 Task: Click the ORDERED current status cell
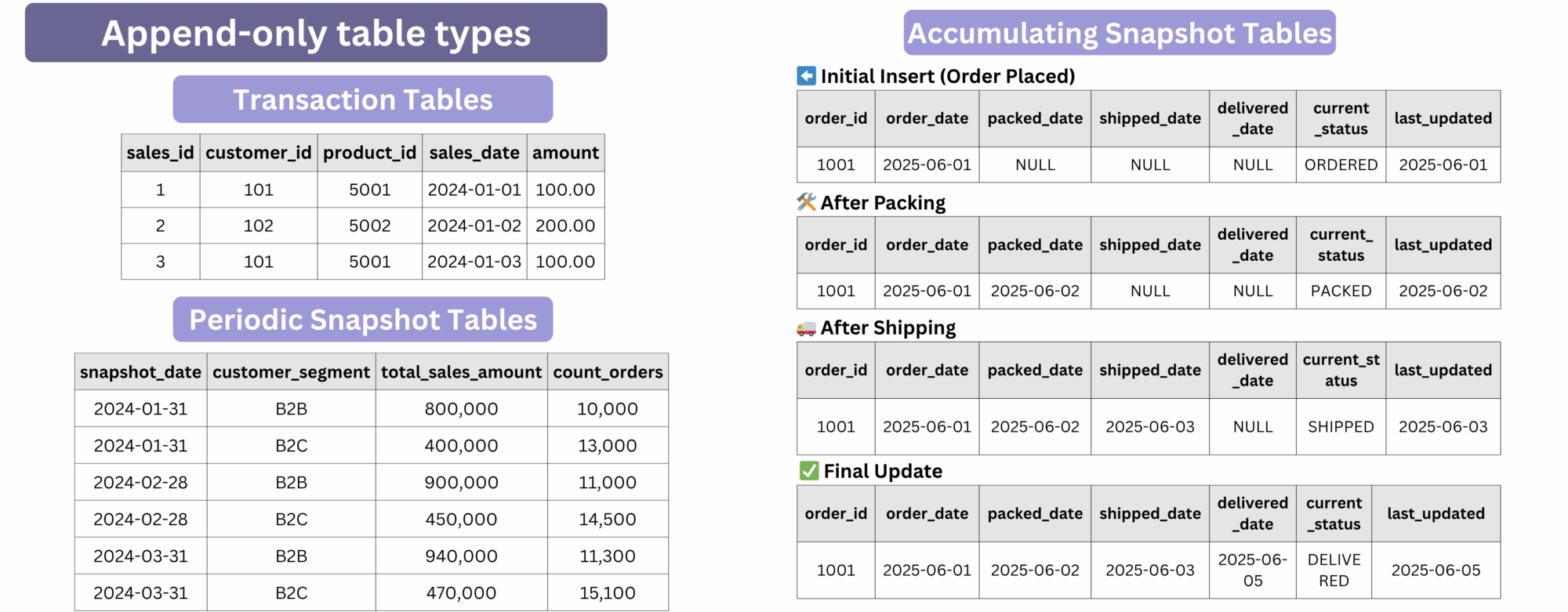coord(1341,165)
